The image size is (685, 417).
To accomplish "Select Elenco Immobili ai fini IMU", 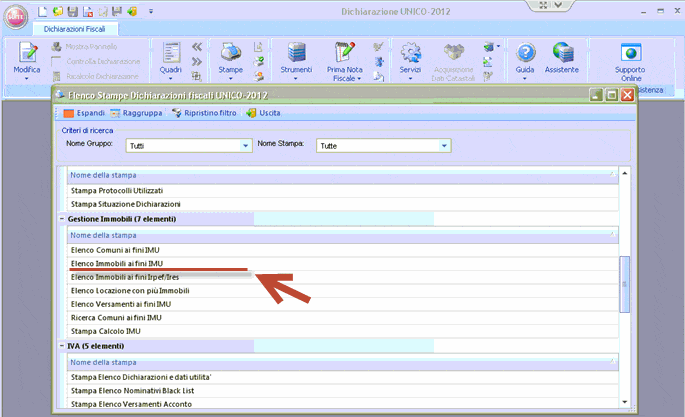I will point(116,263).
